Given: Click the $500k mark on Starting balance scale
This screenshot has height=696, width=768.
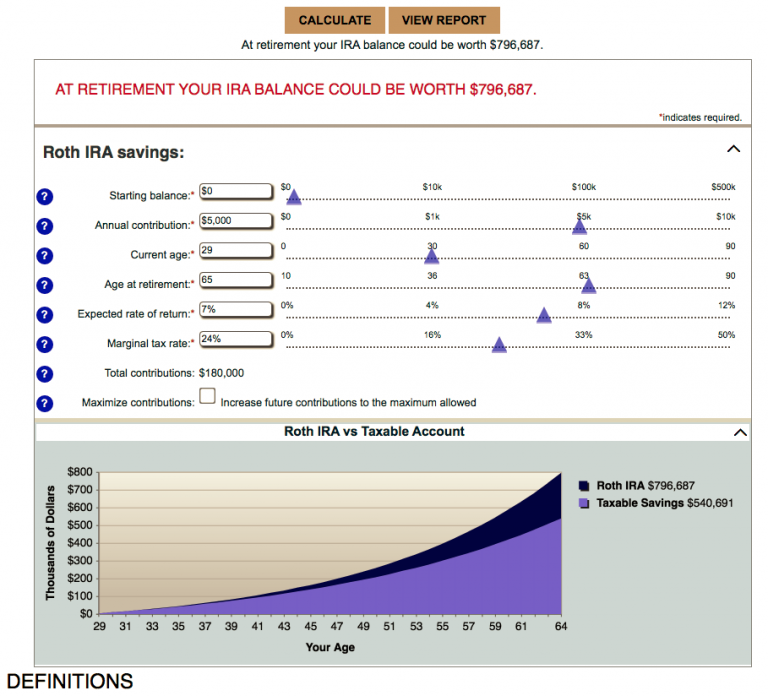Looking at the screenshot, I should [x=723, y=187].
